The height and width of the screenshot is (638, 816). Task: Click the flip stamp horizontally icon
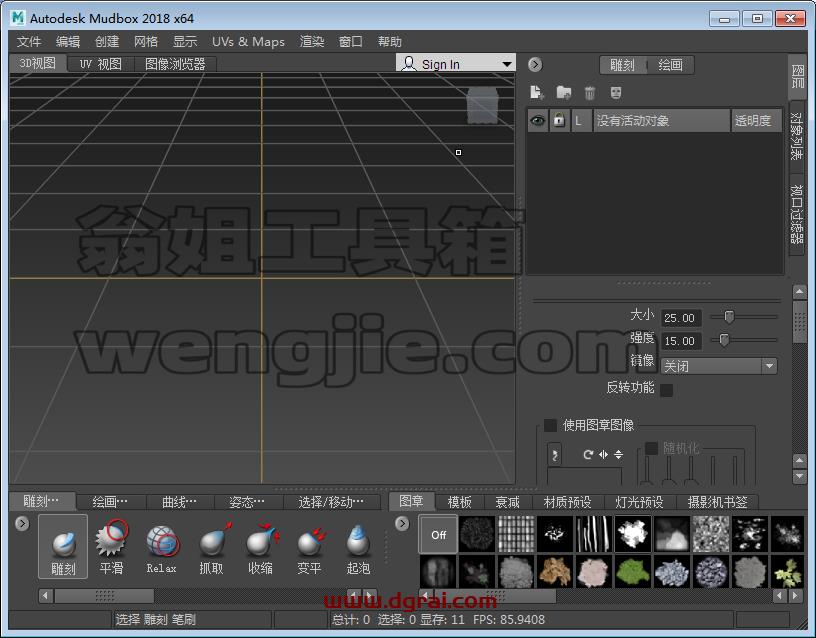click(603, 454)
